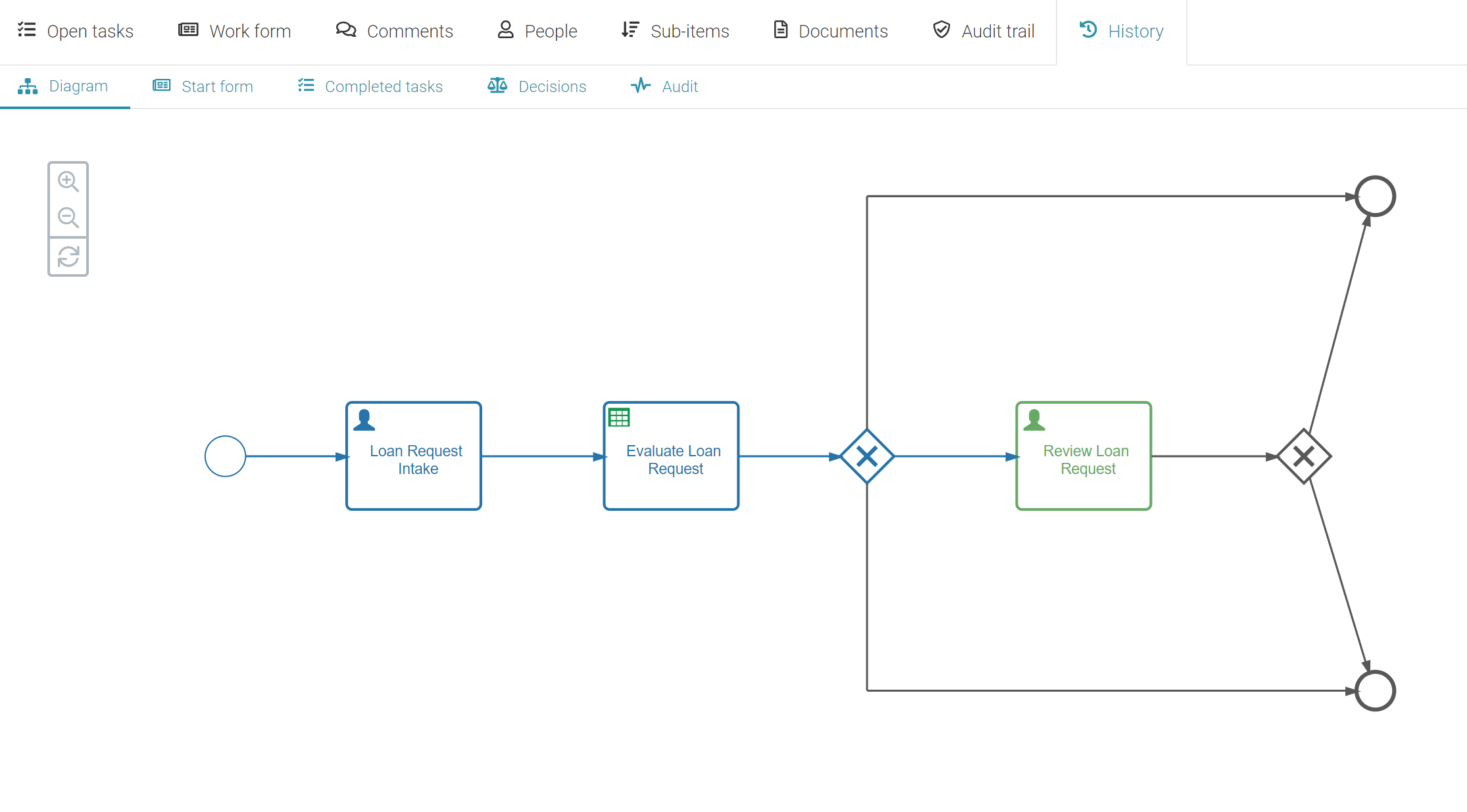Select the Loan Request Intake task box
Screen dimensions: 1467x812
point(413,456)
